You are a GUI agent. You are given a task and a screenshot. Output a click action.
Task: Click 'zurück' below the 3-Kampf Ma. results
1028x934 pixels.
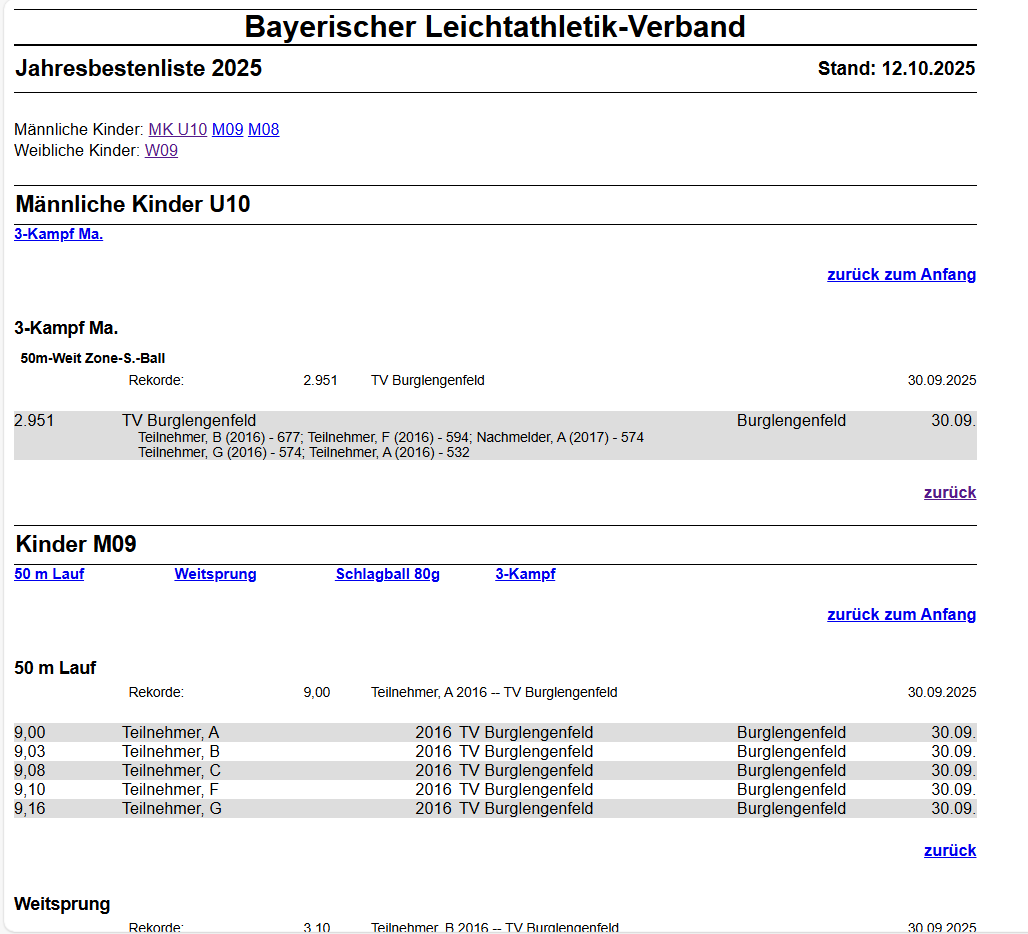[x=949, y=493]
